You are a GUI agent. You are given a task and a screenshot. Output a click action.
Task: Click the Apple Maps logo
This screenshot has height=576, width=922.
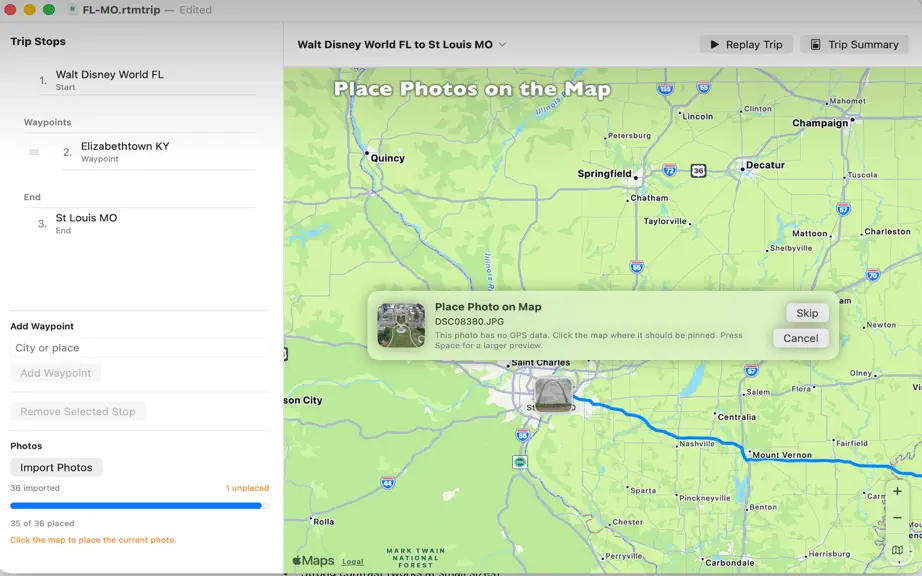[313, 561]
